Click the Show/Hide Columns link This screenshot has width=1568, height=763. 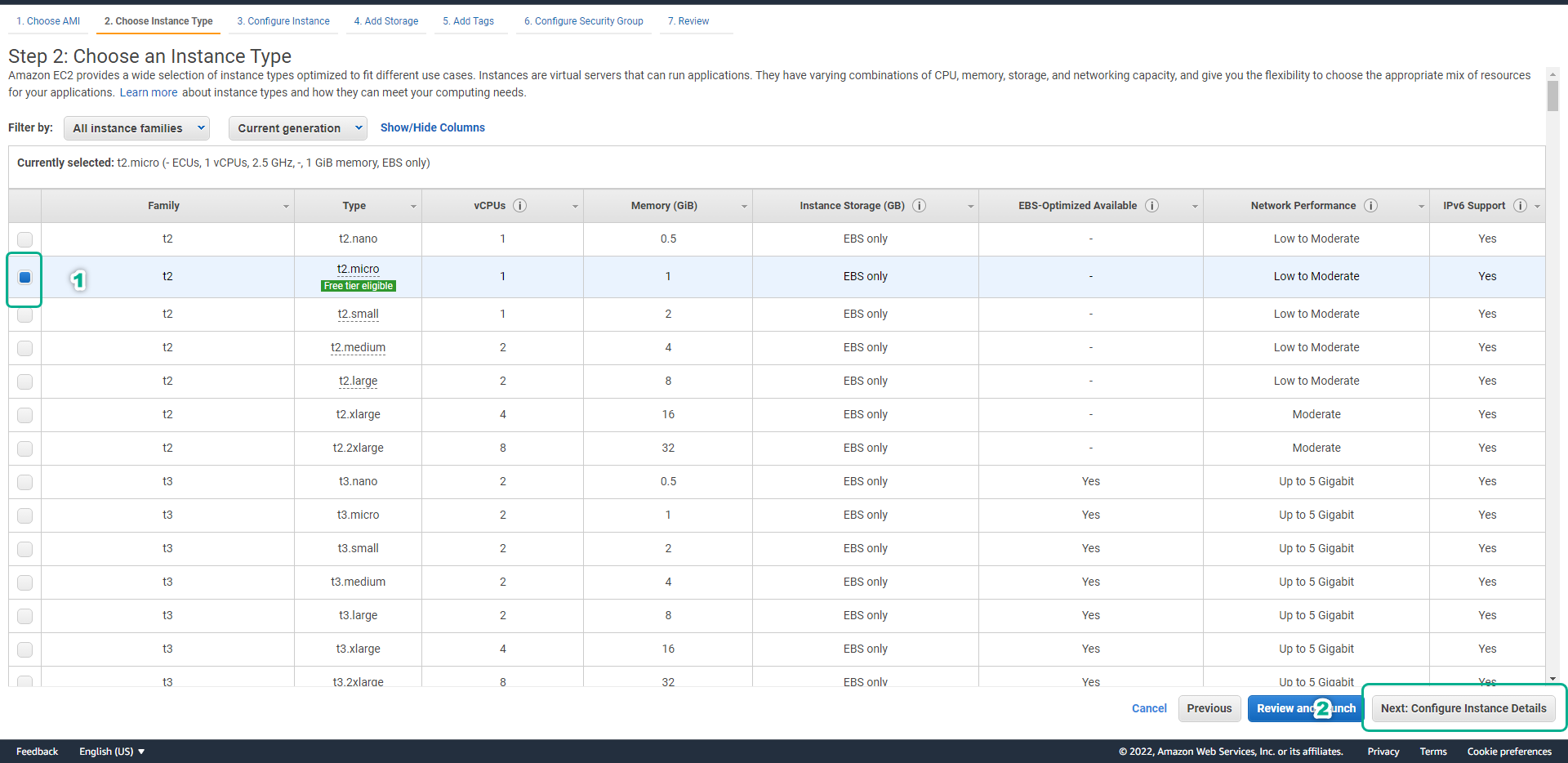coord(432,127)
